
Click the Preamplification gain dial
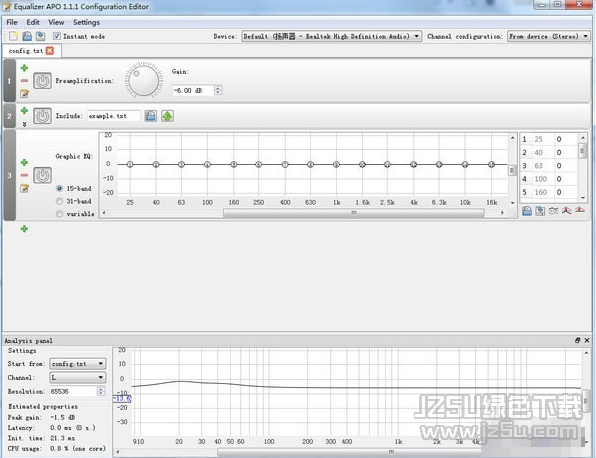pyautogui.click(x=144, y=81)
